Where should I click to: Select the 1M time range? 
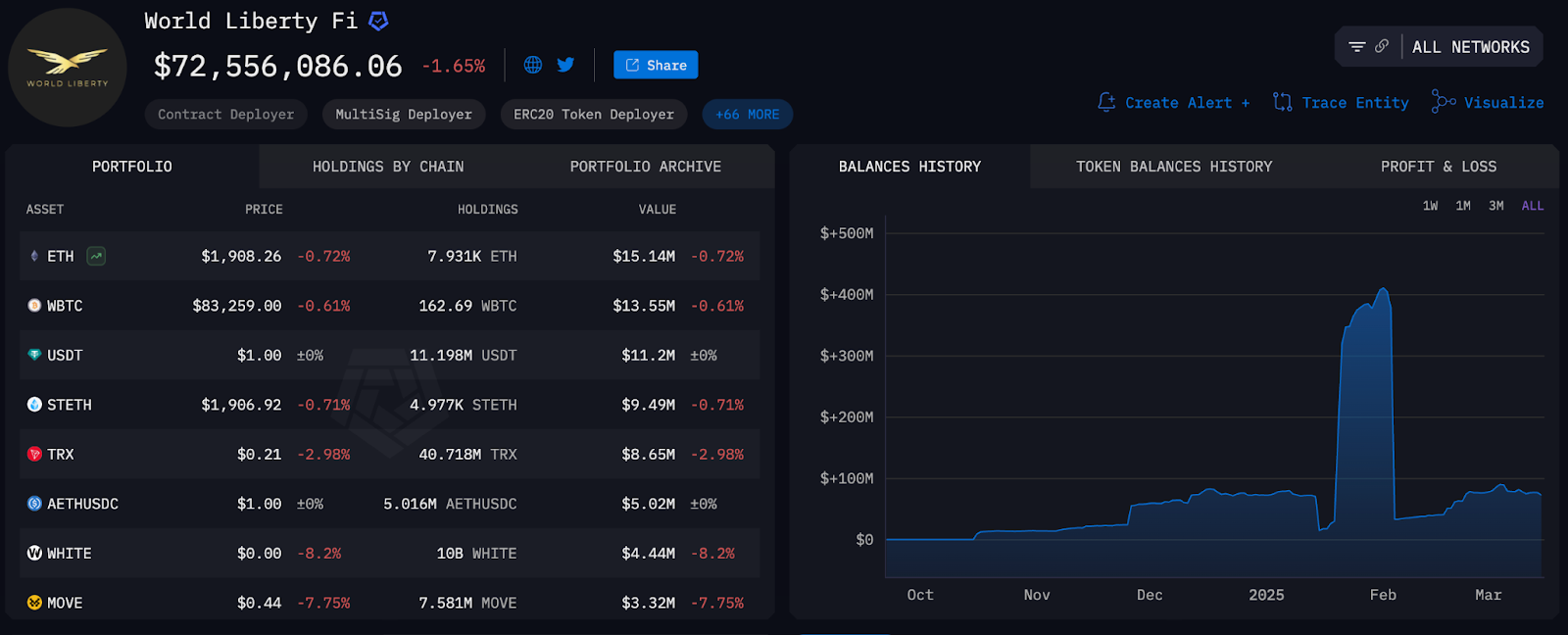[x=1463, y=206]
